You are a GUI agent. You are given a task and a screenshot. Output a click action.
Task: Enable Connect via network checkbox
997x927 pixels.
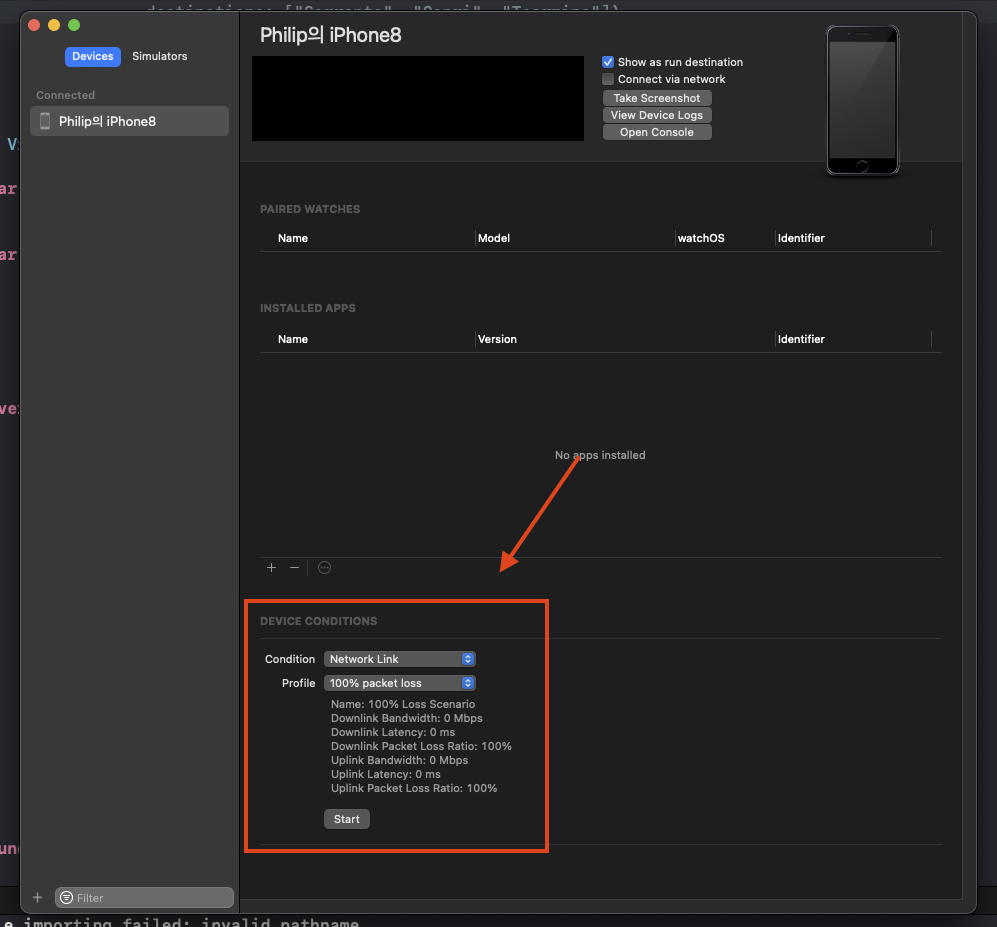click(608, 79)
